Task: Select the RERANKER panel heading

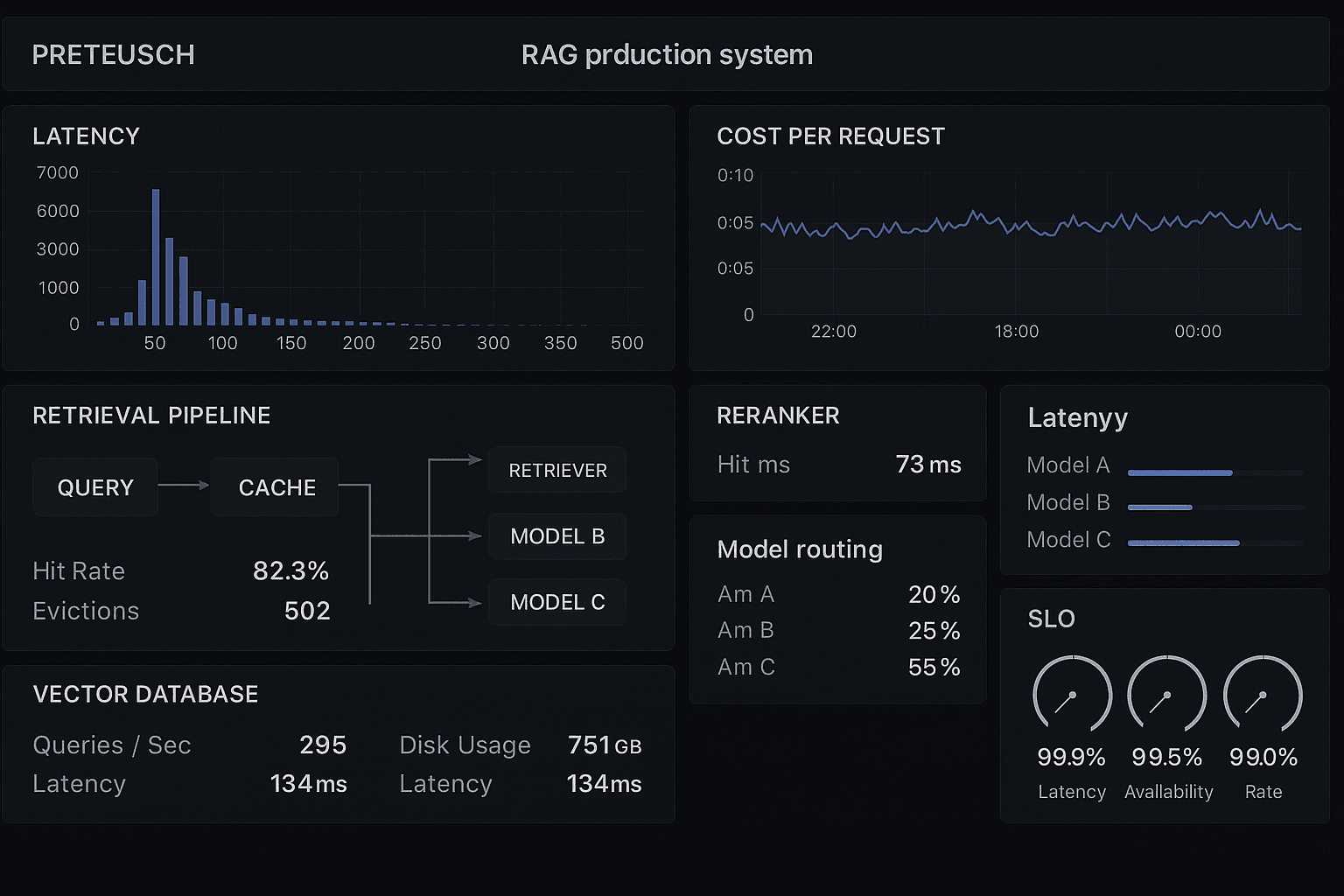Action: point(778,416)
